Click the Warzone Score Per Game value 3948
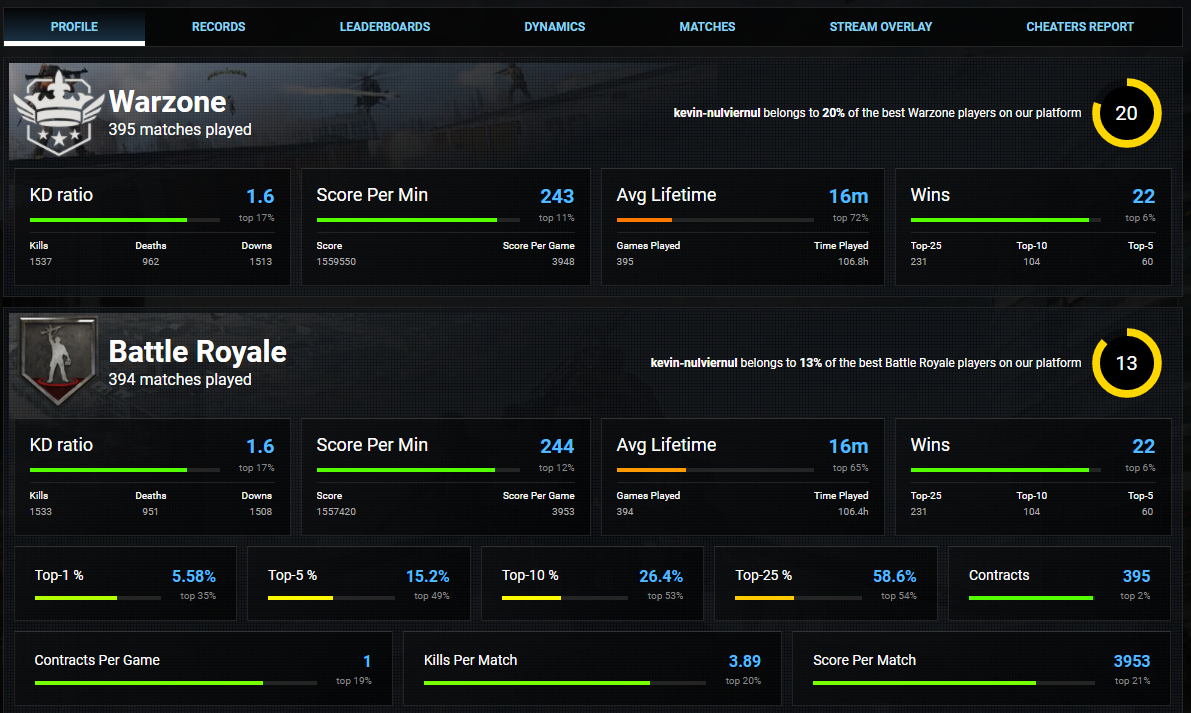 coord(563,262)
